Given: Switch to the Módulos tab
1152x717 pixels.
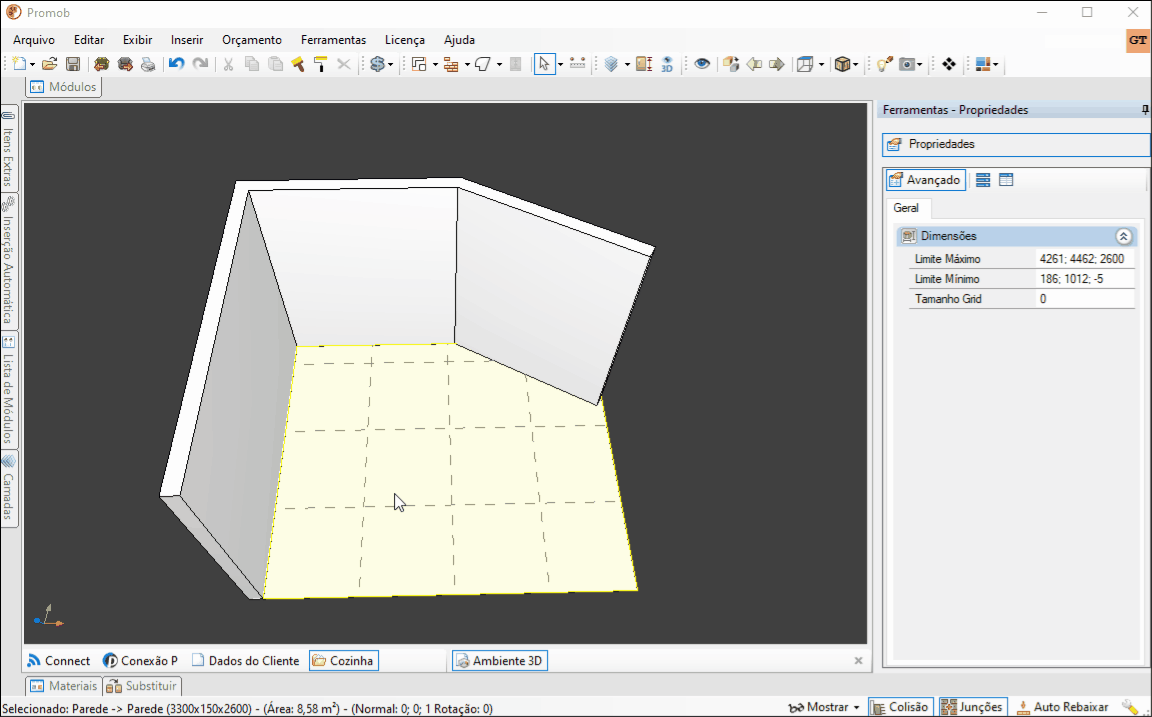Looking at the screenshot, I should (63, 87).
